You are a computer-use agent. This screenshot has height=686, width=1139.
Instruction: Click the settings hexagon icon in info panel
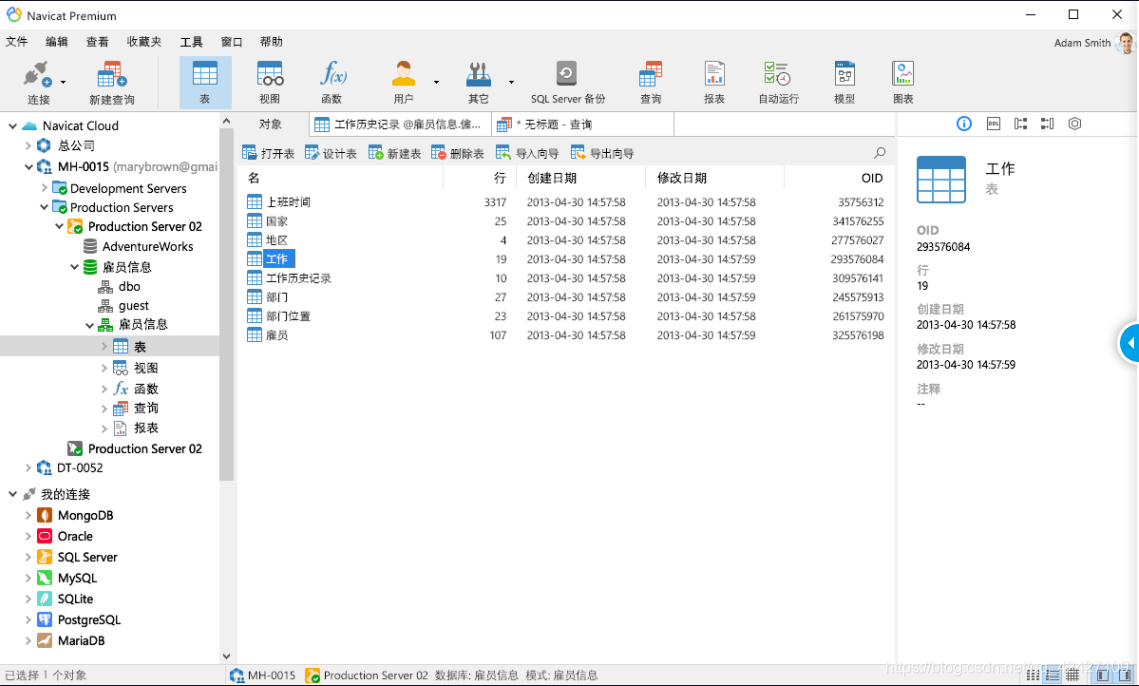coord(1074,124)
